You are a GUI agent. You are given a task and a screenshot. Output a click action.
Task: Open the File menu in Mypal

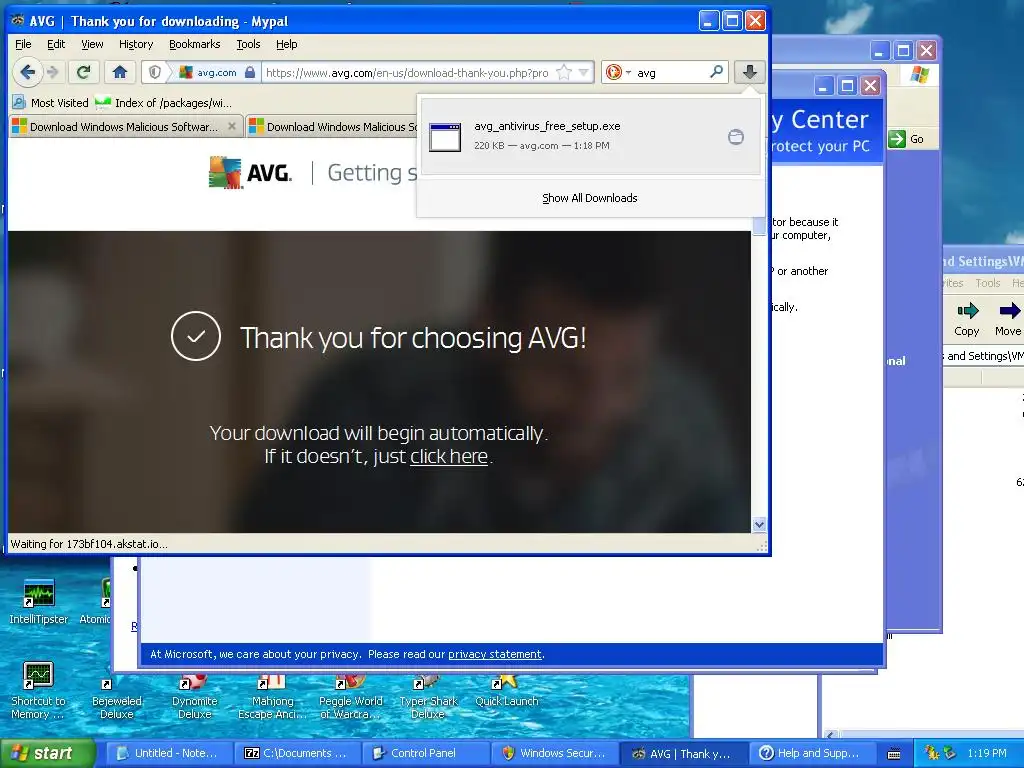click(x=23, y=44)
